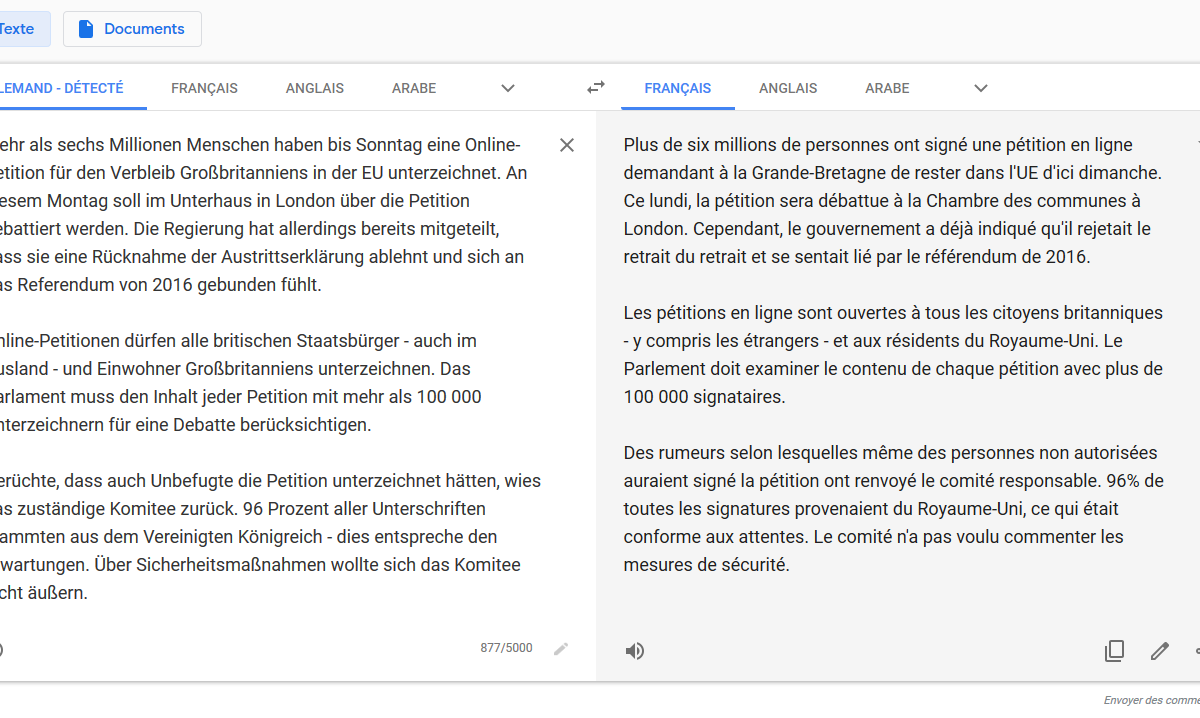Select ALLEMAND - DÉTECTÉ source tab

click(62, 88)
